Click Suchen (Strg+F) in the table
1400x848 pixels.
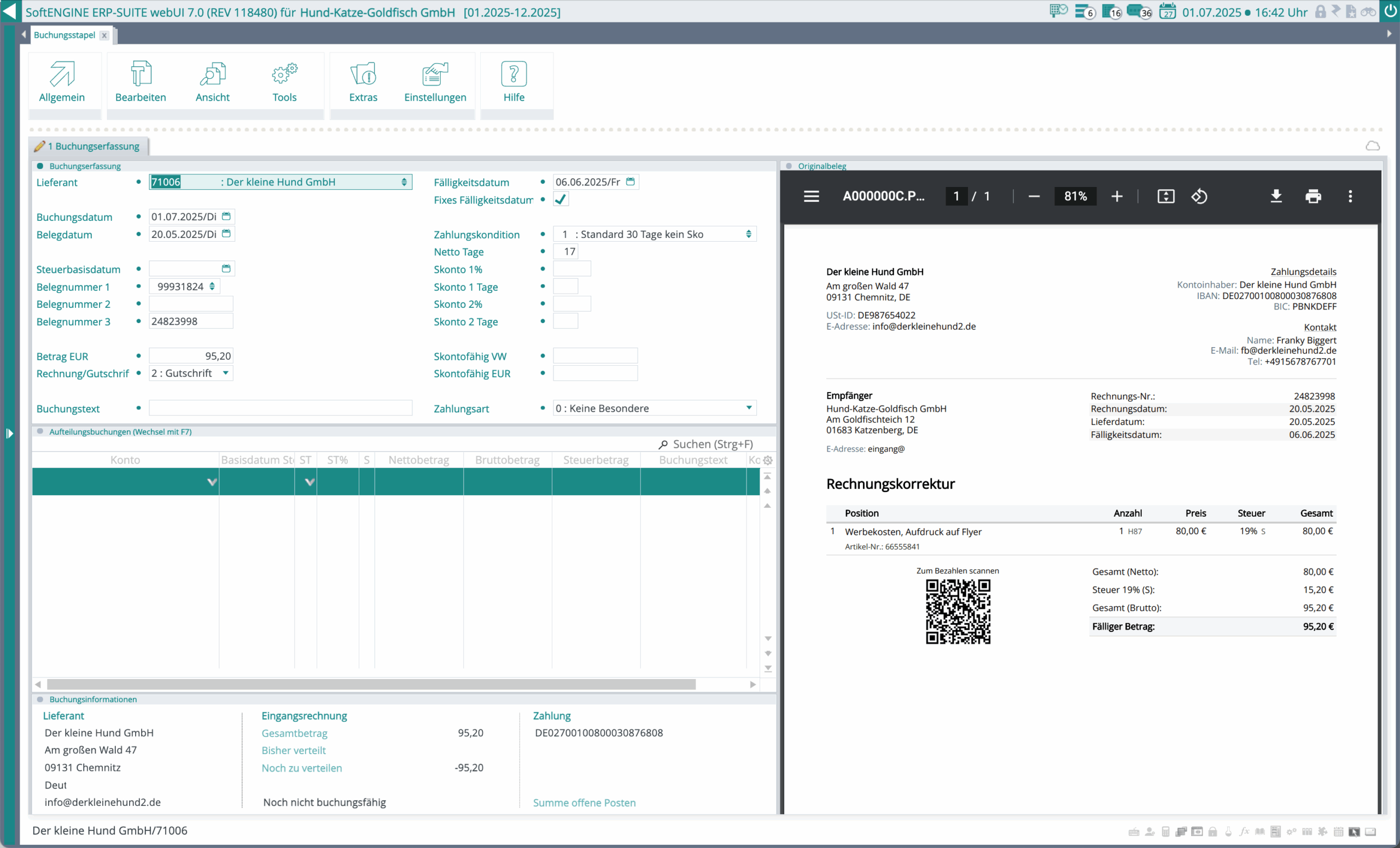(x=705, y=444)
